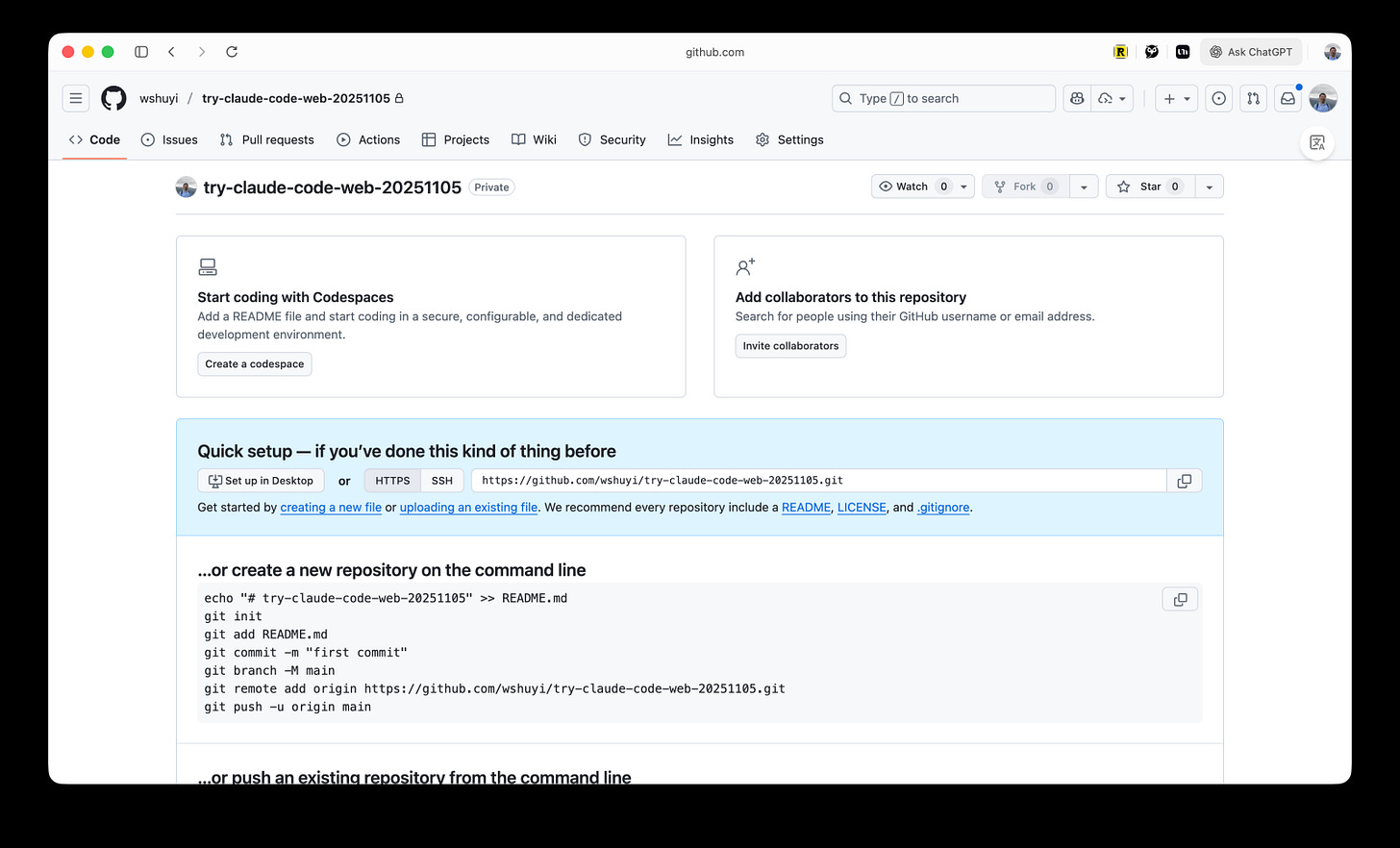Go back with browser back arrow
1400x848 pixels.
[x=171, y=52]
